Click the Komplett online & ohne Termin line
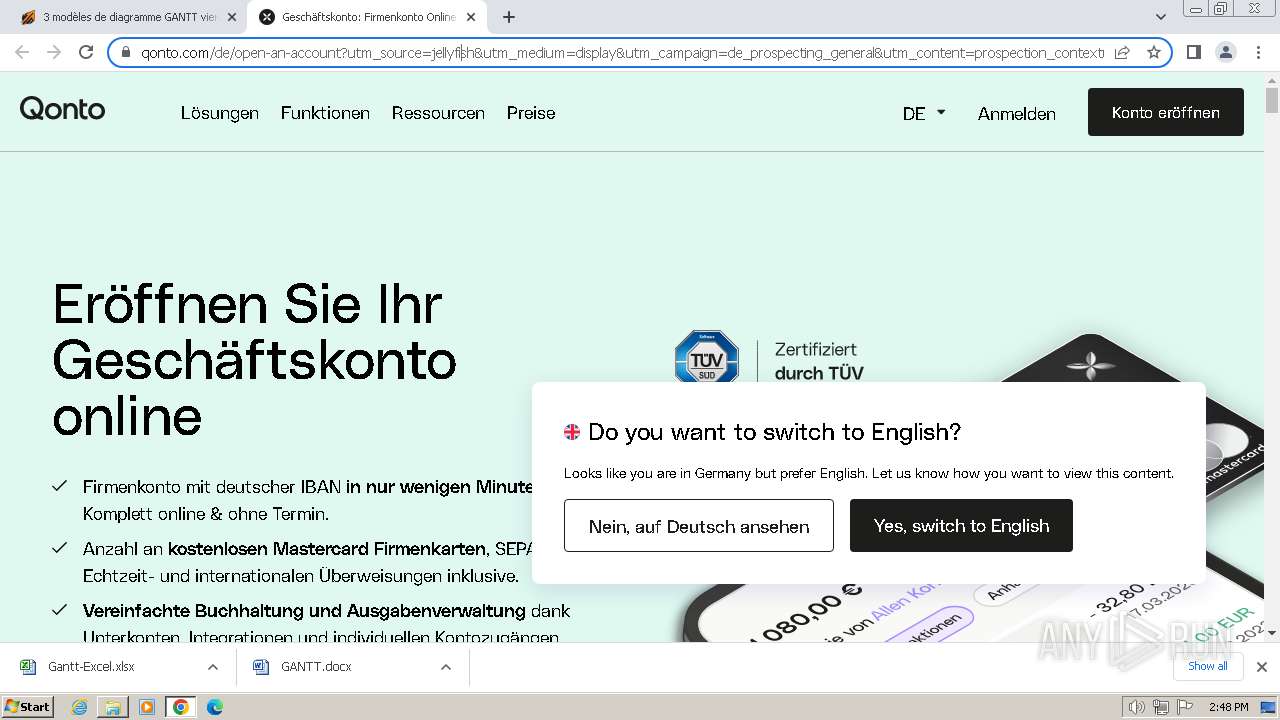Viewport: 1280px width, 720px height. 206,514
